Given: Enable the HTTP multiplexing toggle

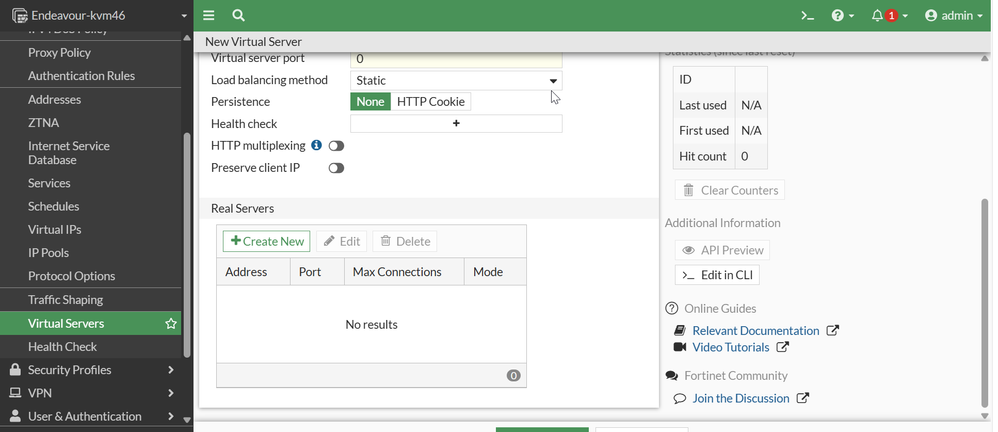Looking at the screenshot, I should [336, 146].
